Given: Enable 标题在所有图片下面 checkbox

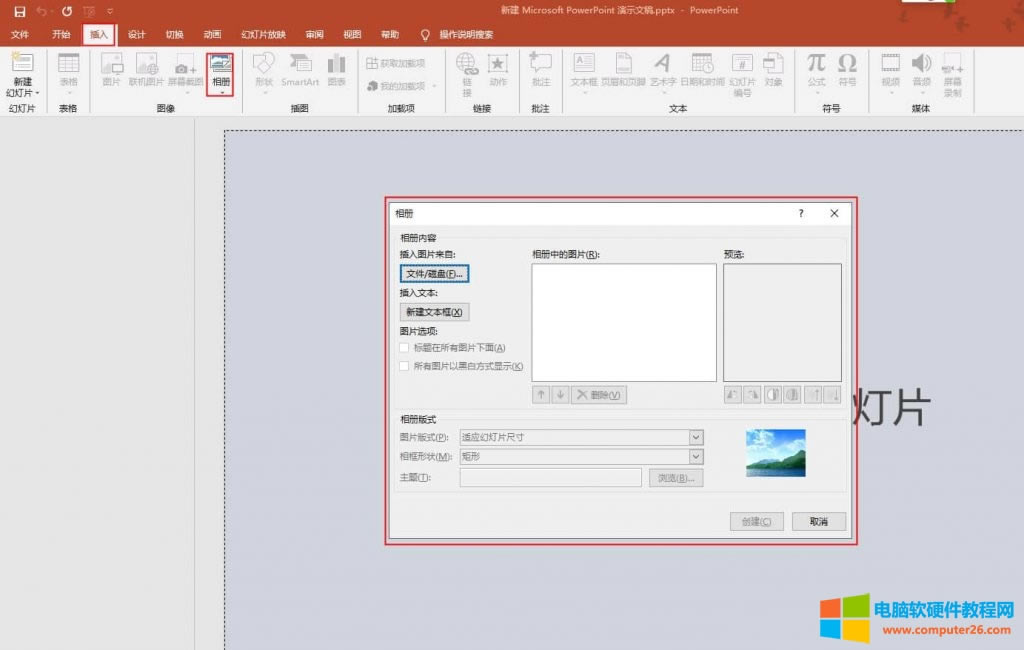Looking at the screenshot, I should pyautogui.click(x=404, y=349).
